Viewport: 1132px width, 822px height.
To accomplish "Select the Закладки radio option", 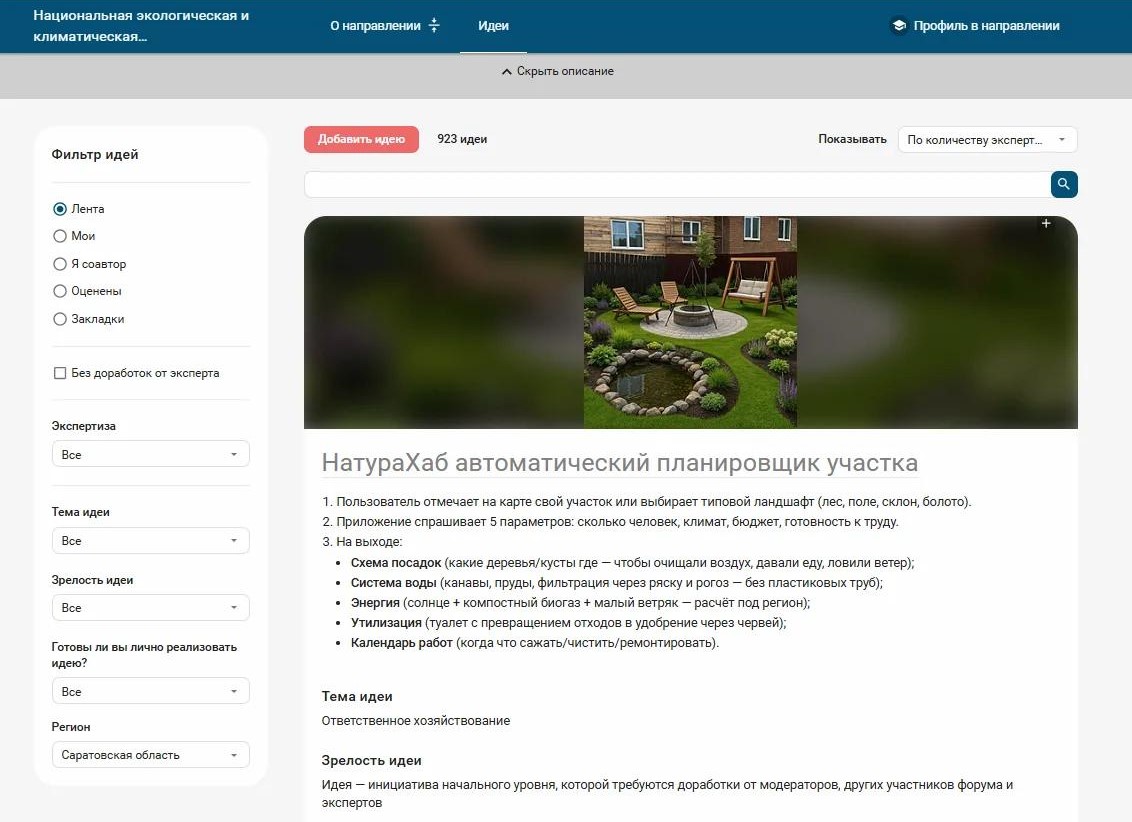I will [x=60, y=319].
